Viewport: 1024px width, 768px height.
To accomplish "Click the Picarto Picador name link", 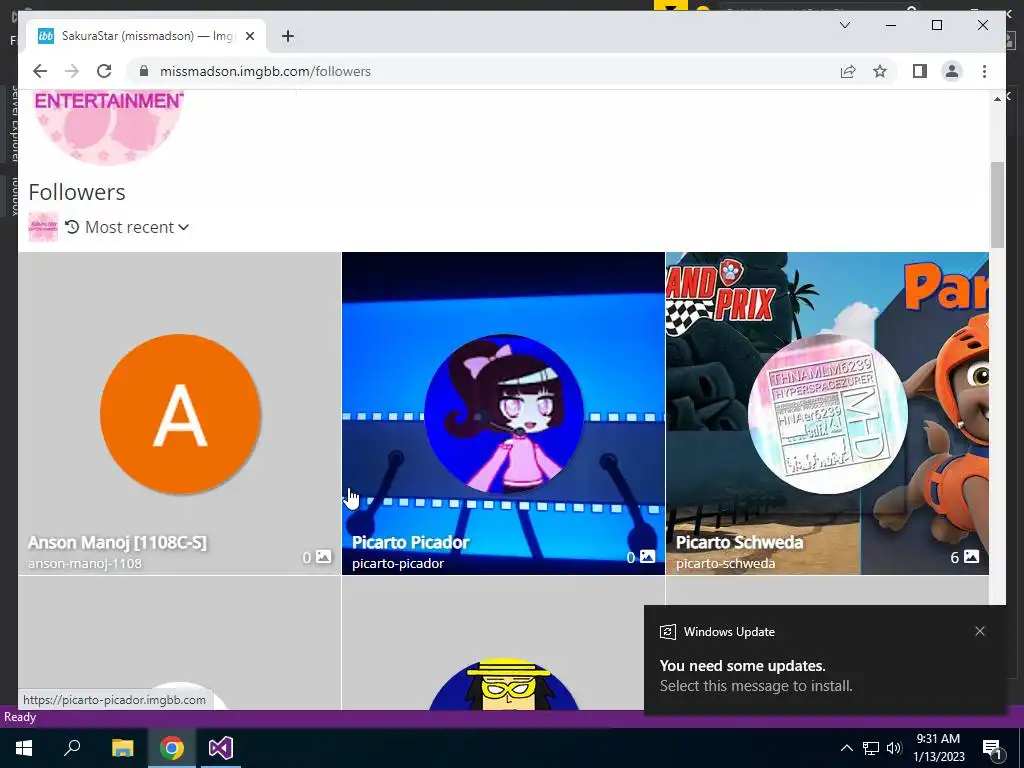I will [x=411, y=543].
